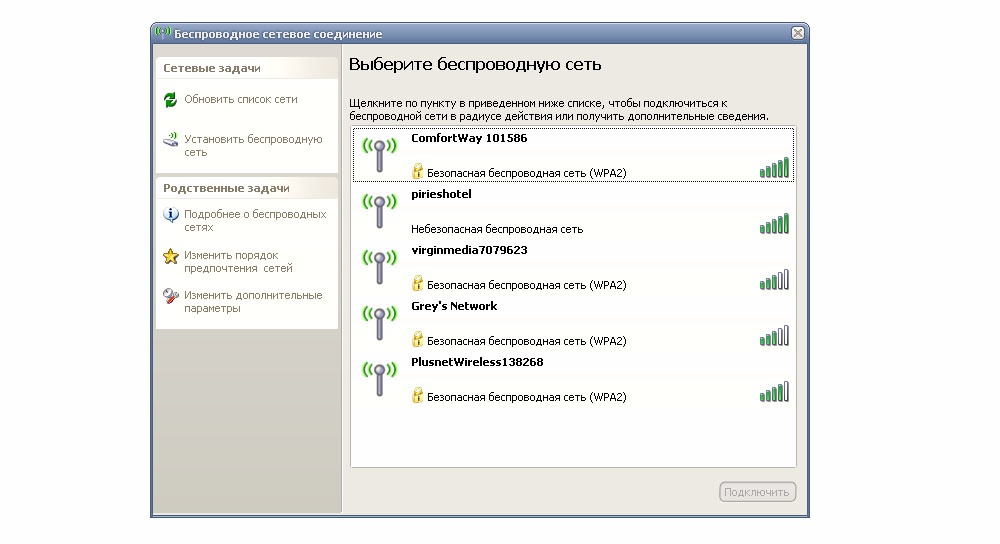Click the 'Сетевые задачи' panel header

[x=247, y=68]
